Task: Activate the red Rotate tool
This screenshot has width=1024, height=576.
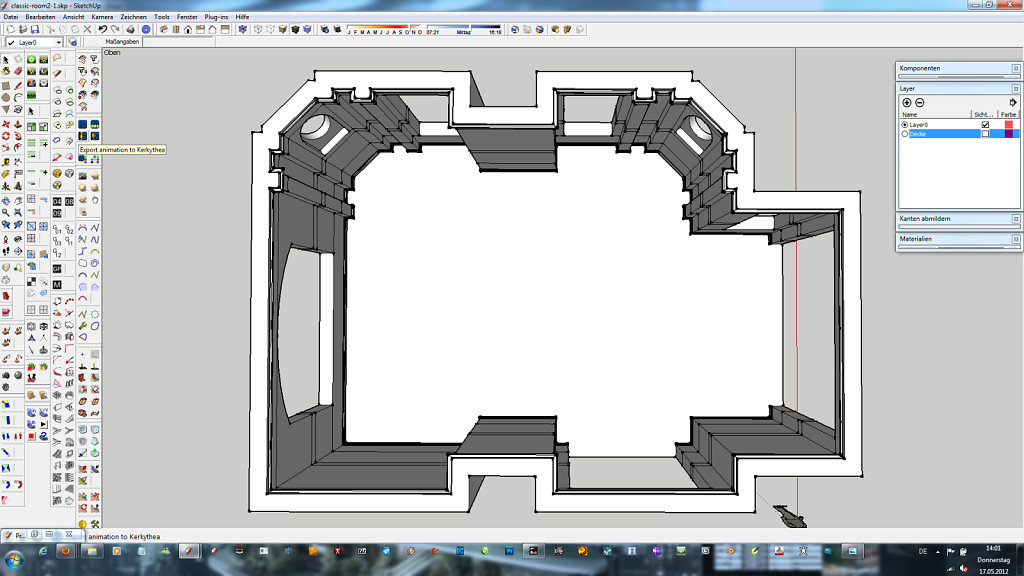Action: click(6, 136)
